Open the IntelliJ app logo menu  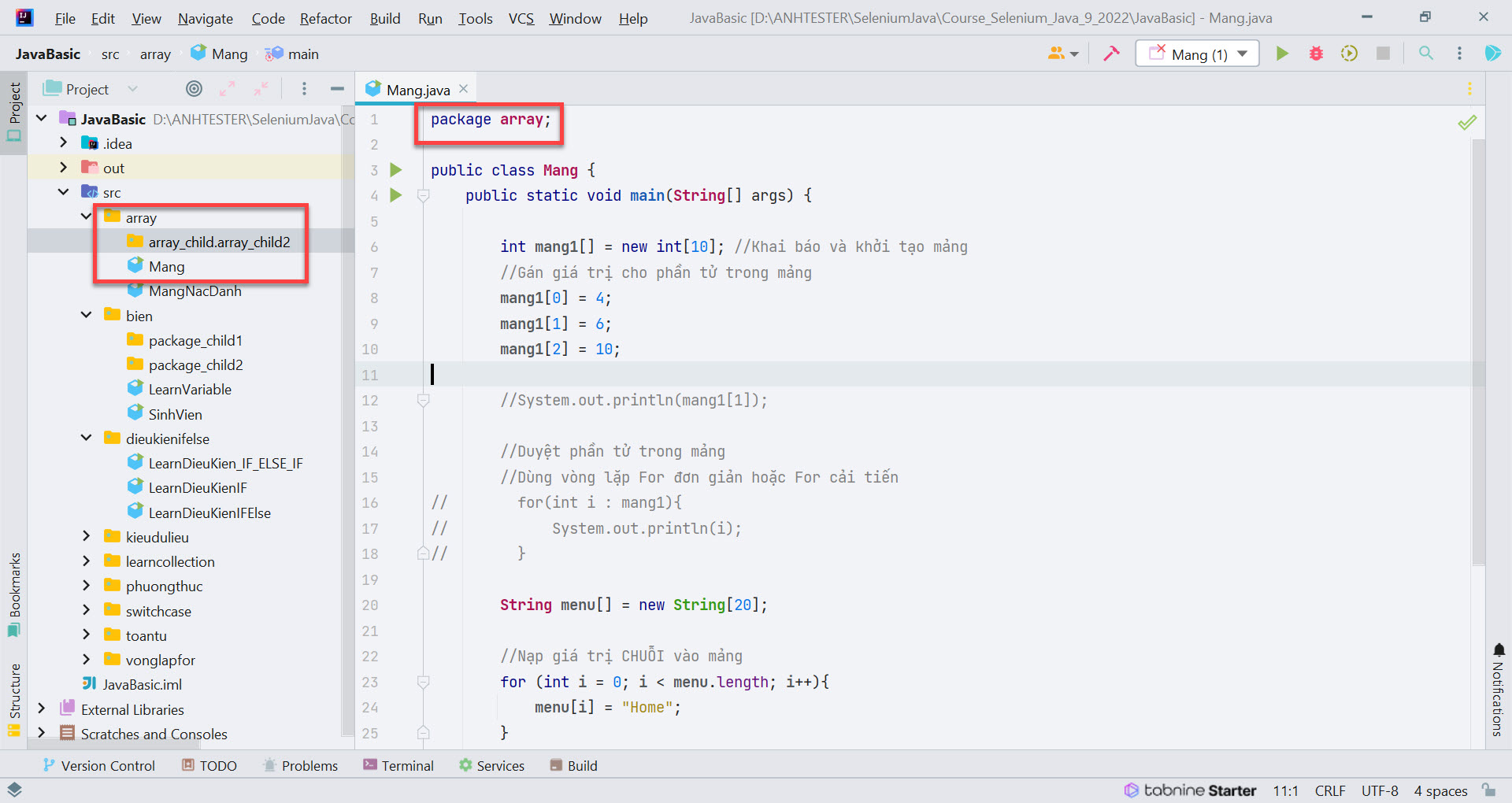pos(24,17)
